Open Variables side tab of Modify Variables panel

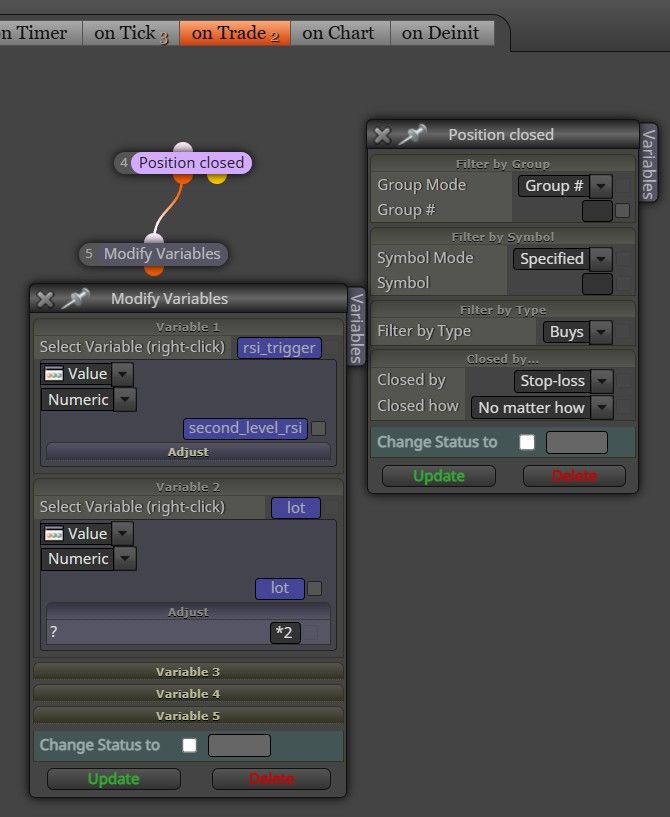point(356,327)
